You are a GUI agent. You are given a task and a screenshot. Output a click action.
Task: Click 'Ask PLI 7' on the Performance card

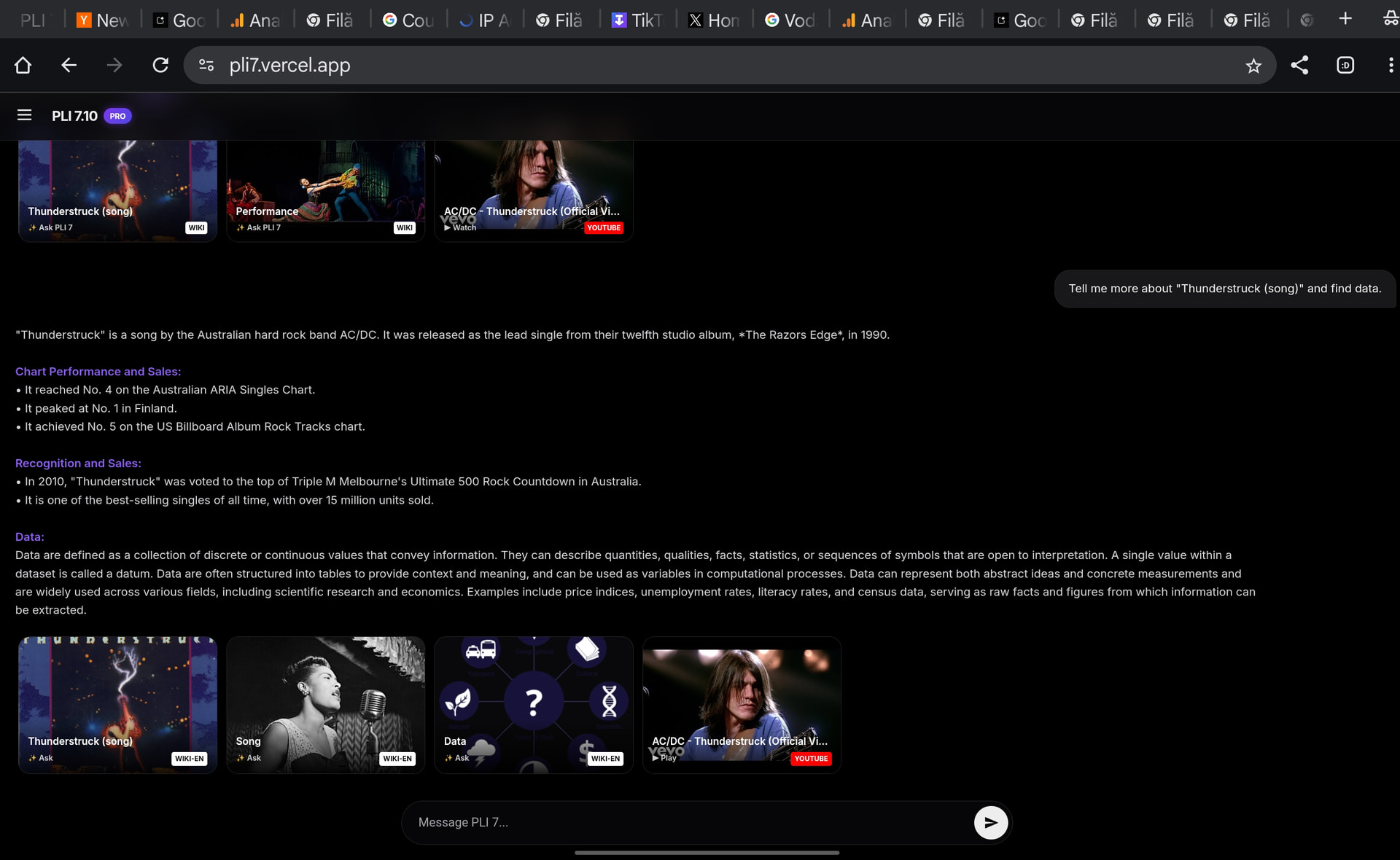259,228
